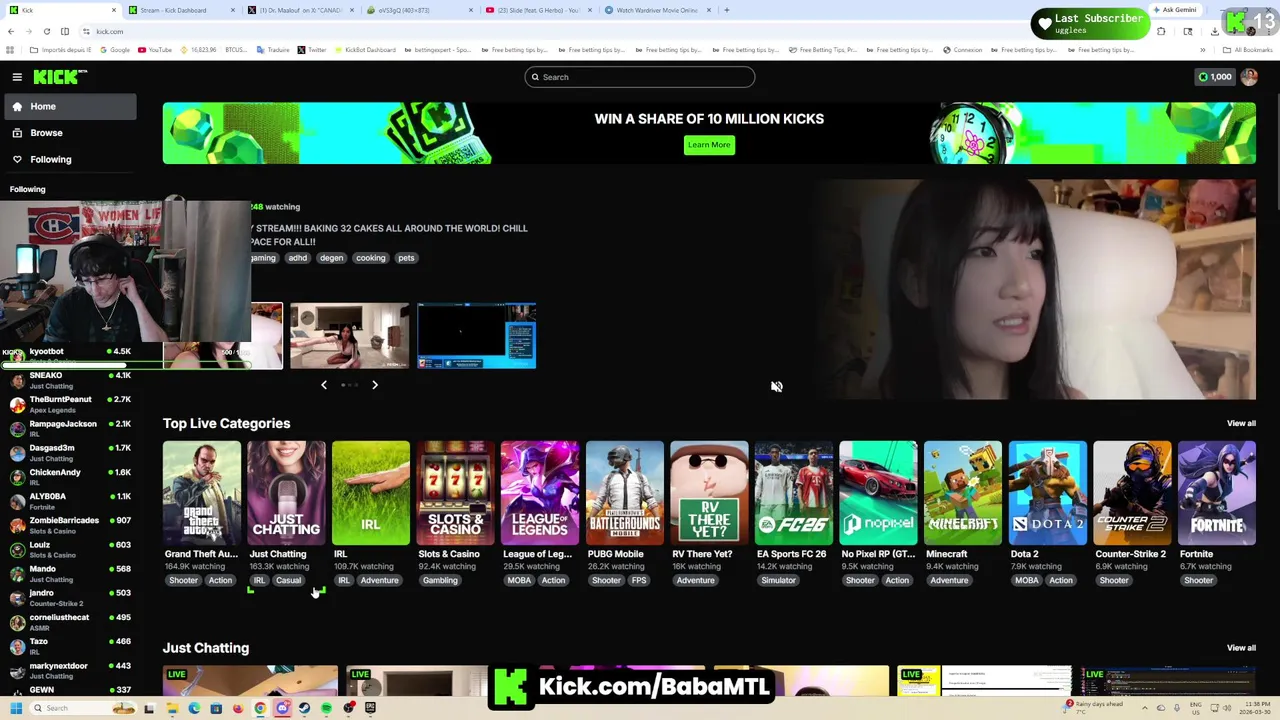This screenshot has height=720, width=1280.
Task: Open ZombieBarricades channel in sidebar
Action: click(70, 525)
